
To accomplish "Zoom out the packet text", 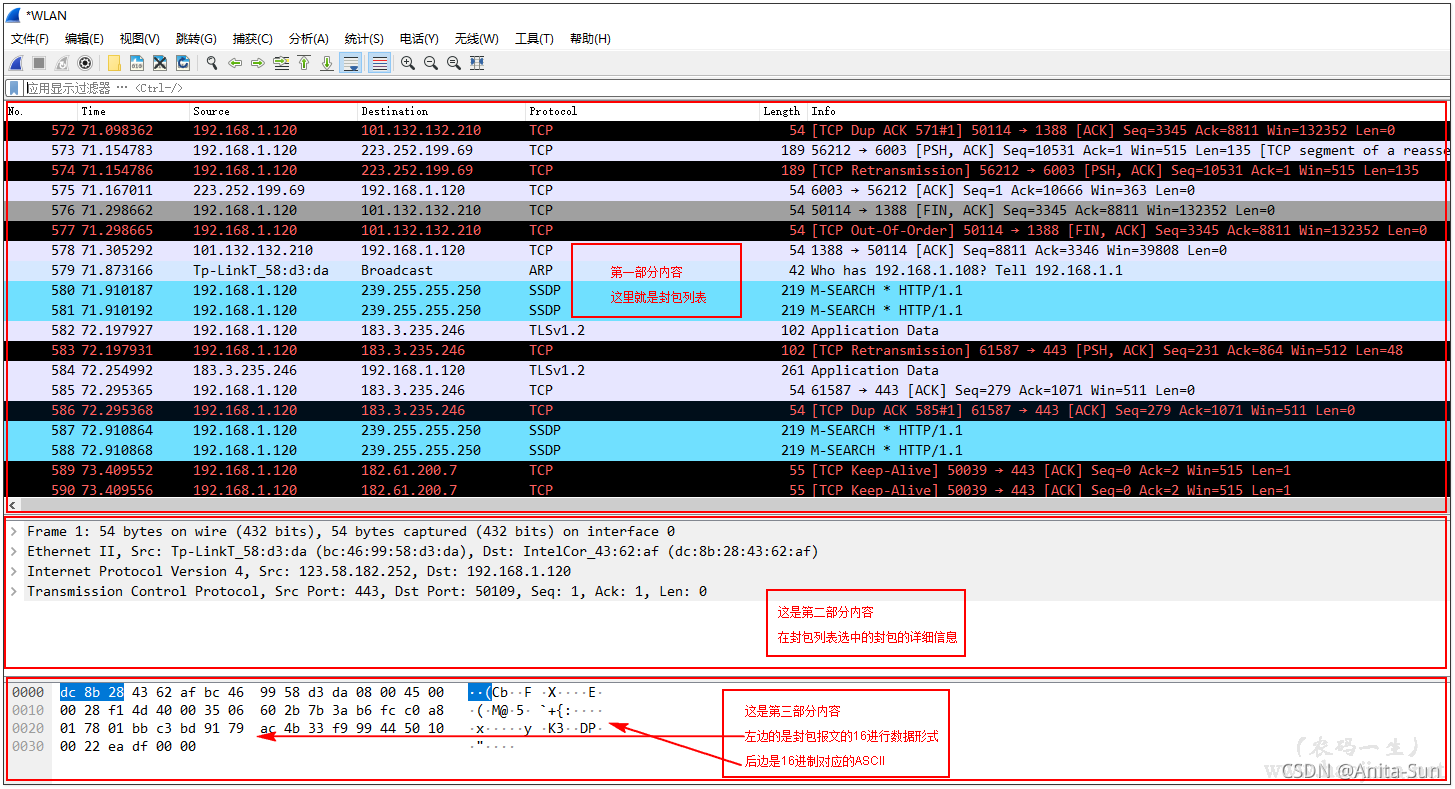I will (431, 63).
